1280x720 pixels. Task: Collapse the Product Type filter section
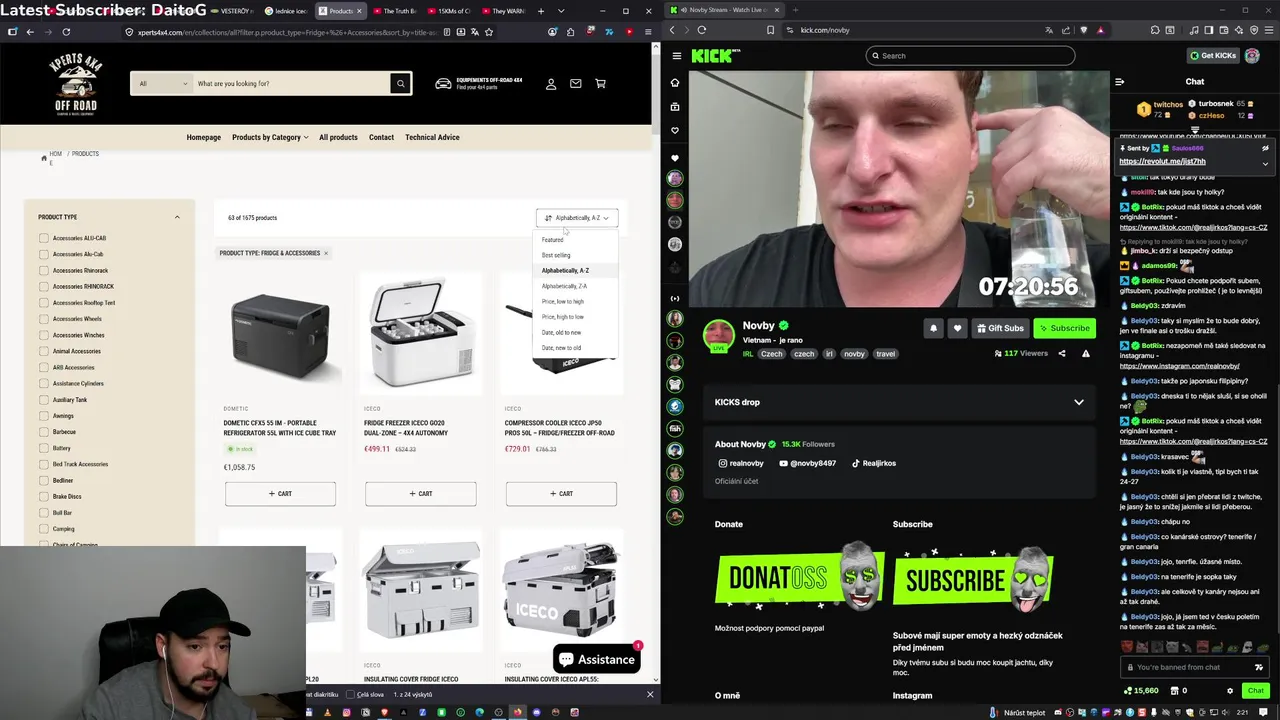(x=177, y=217)
